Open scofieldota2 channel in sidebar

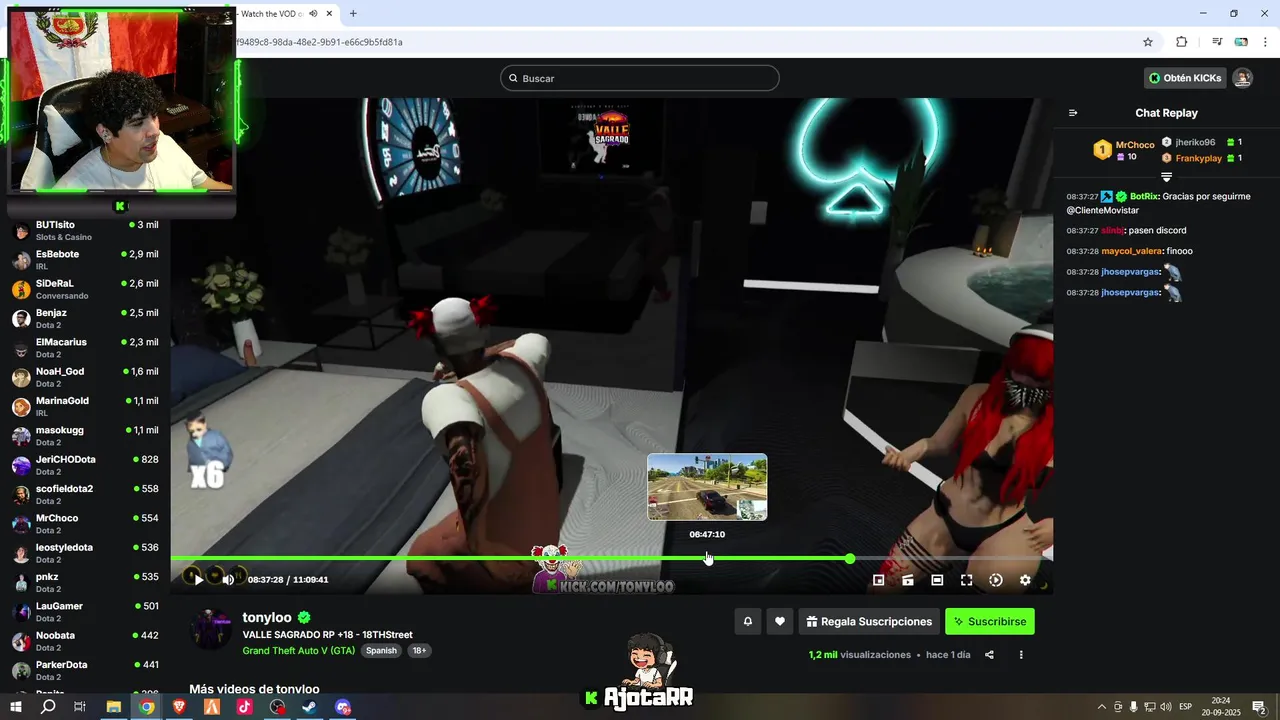pos(85,495)
